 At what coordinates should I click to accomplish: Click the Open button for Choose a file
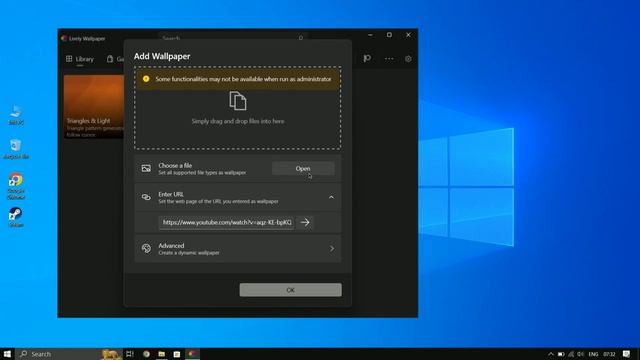click(x=303, y=169)
